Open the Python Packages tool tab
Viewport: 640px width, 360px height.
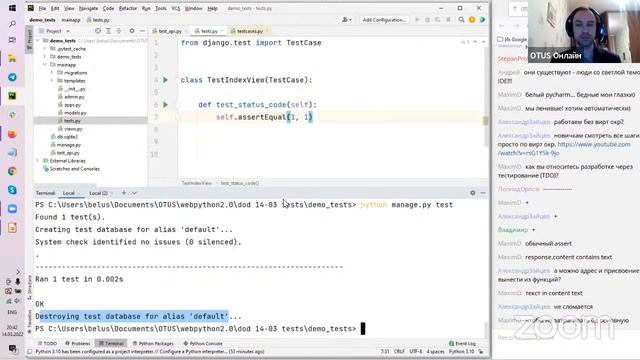(153, 343)
